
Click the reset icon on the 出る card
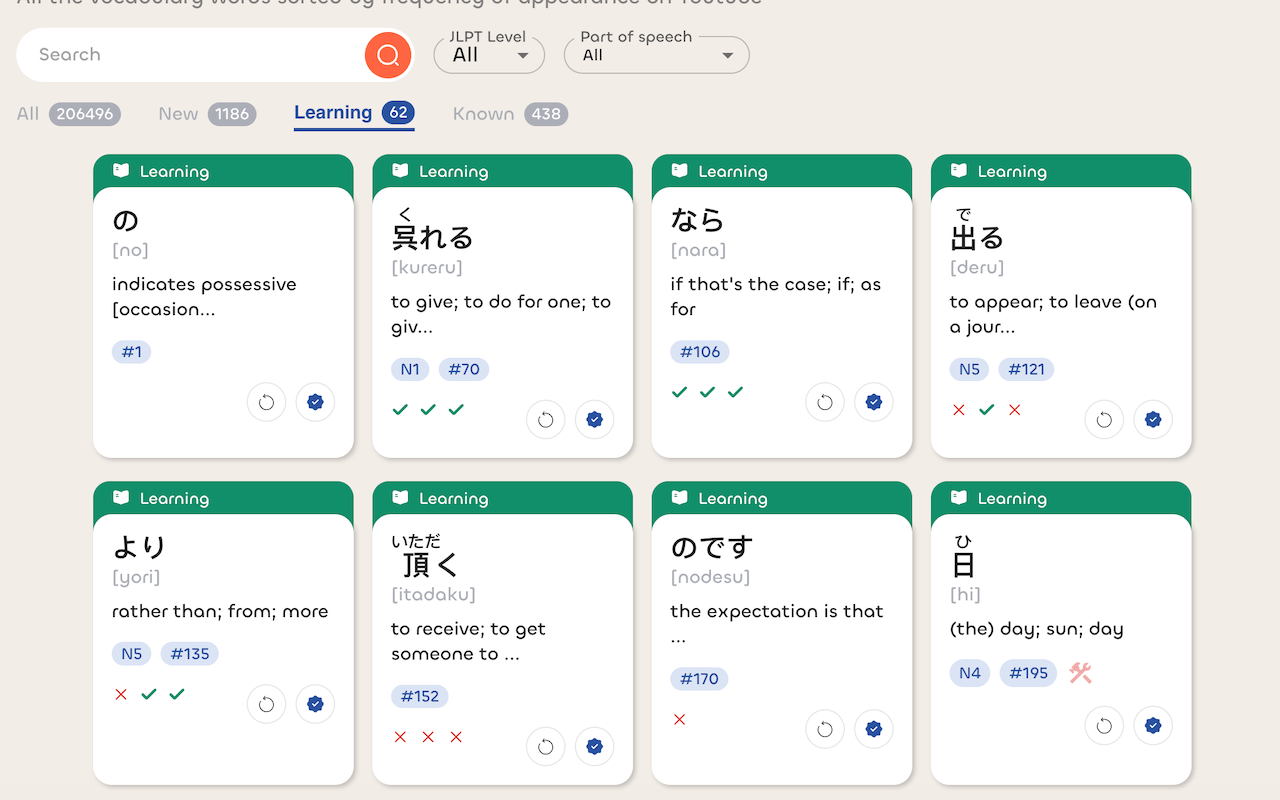[x=1104, y=419]
